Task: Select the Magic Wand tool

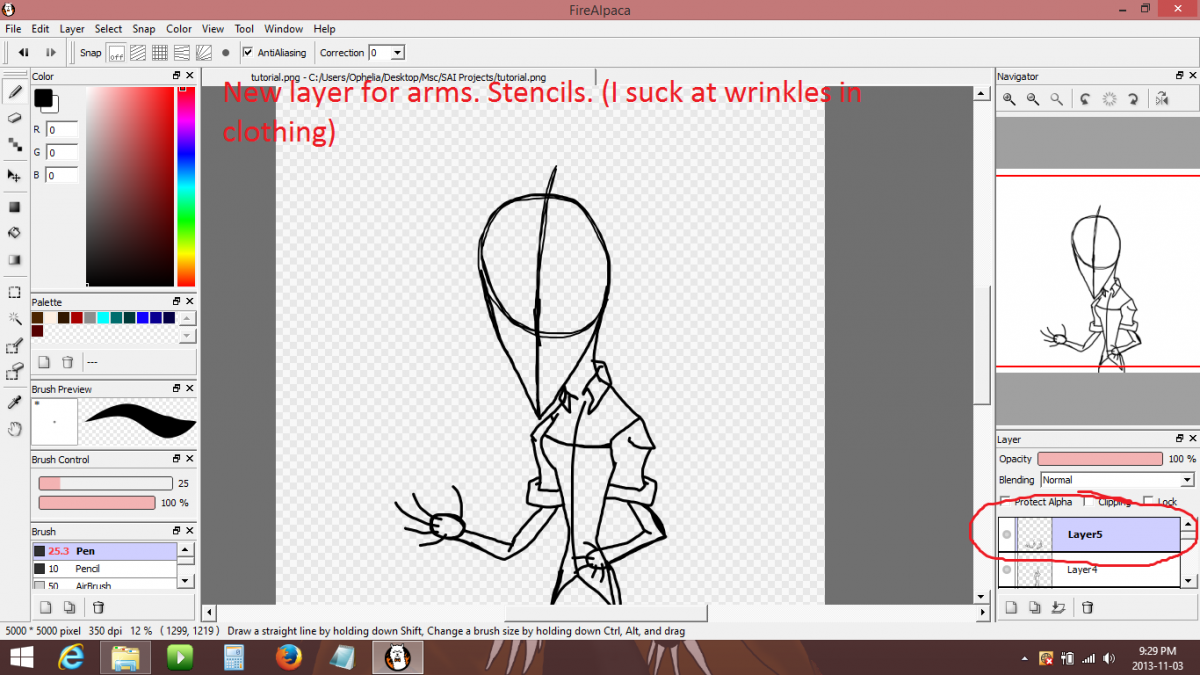Action: [15, 319]
